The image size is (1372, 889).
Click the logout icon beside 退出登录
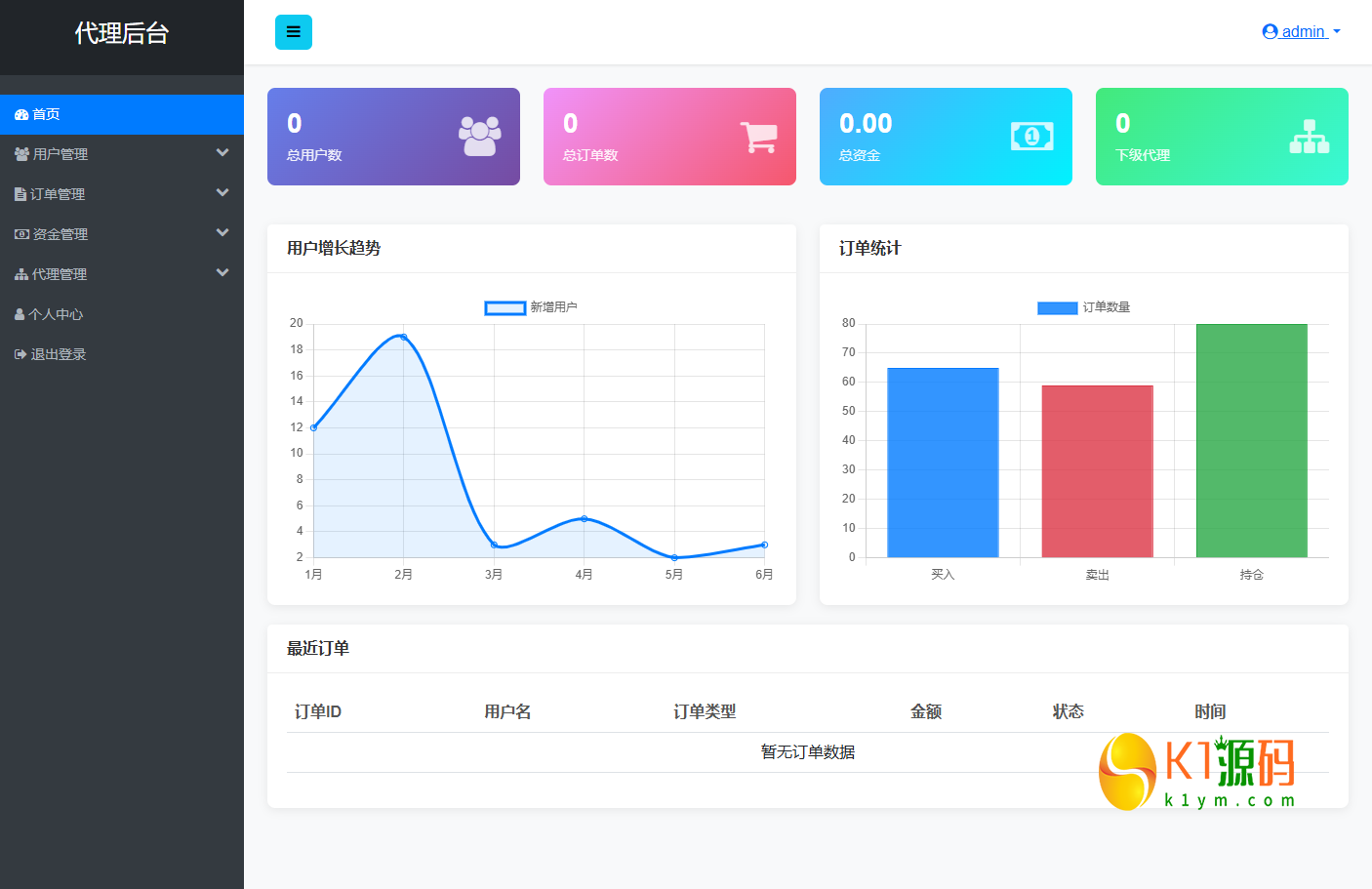(19, 353)
